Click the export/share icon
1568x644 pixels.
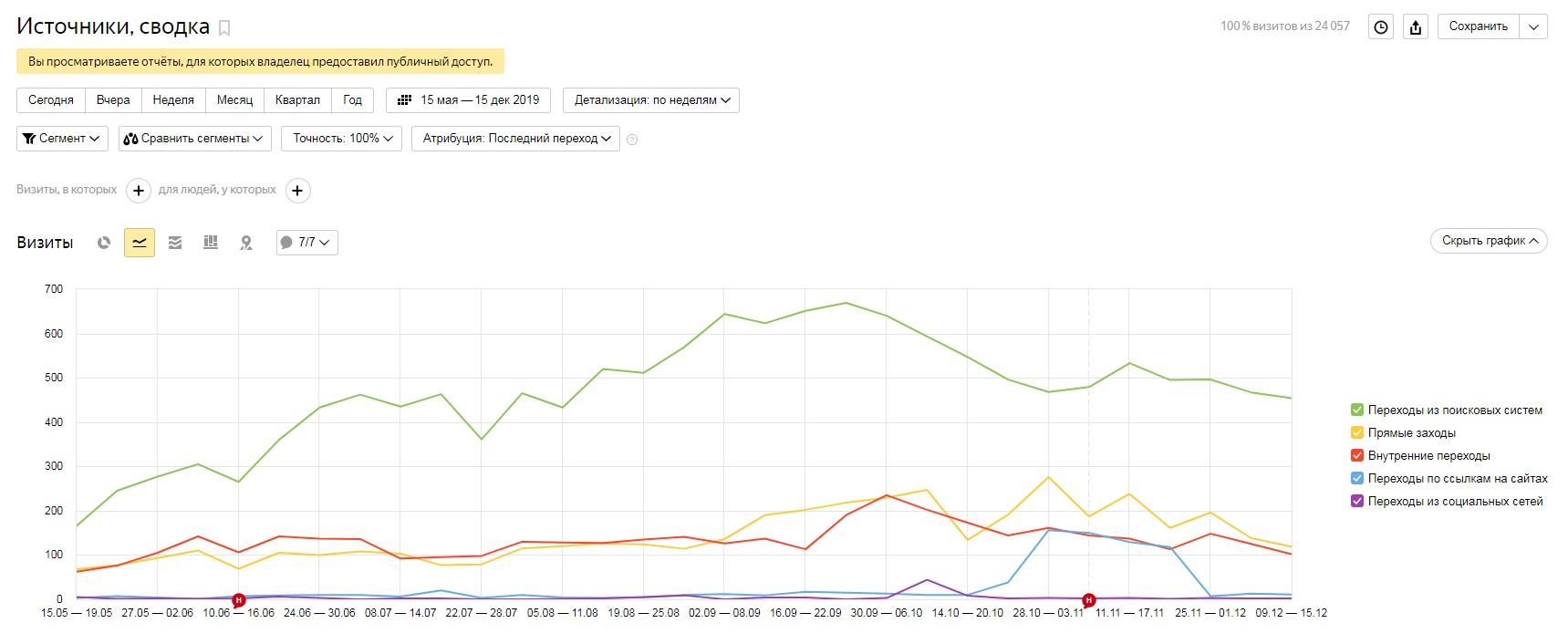click(1416, 26)
